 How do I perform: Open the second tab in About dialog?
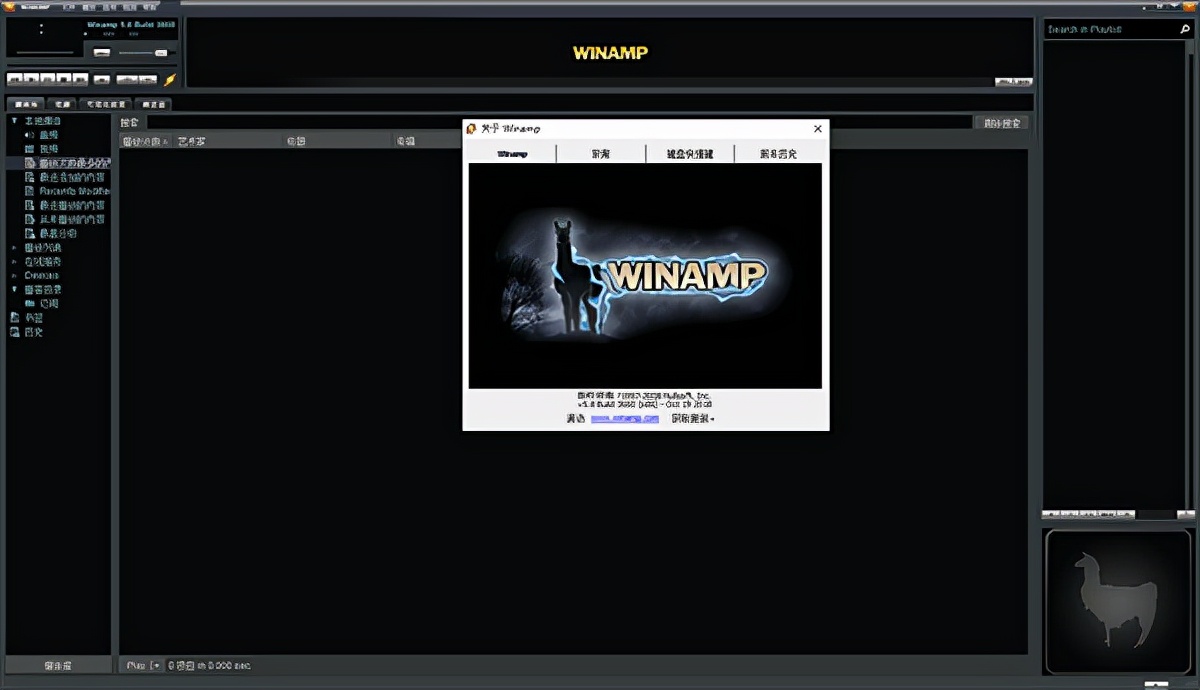click(601, 154)
